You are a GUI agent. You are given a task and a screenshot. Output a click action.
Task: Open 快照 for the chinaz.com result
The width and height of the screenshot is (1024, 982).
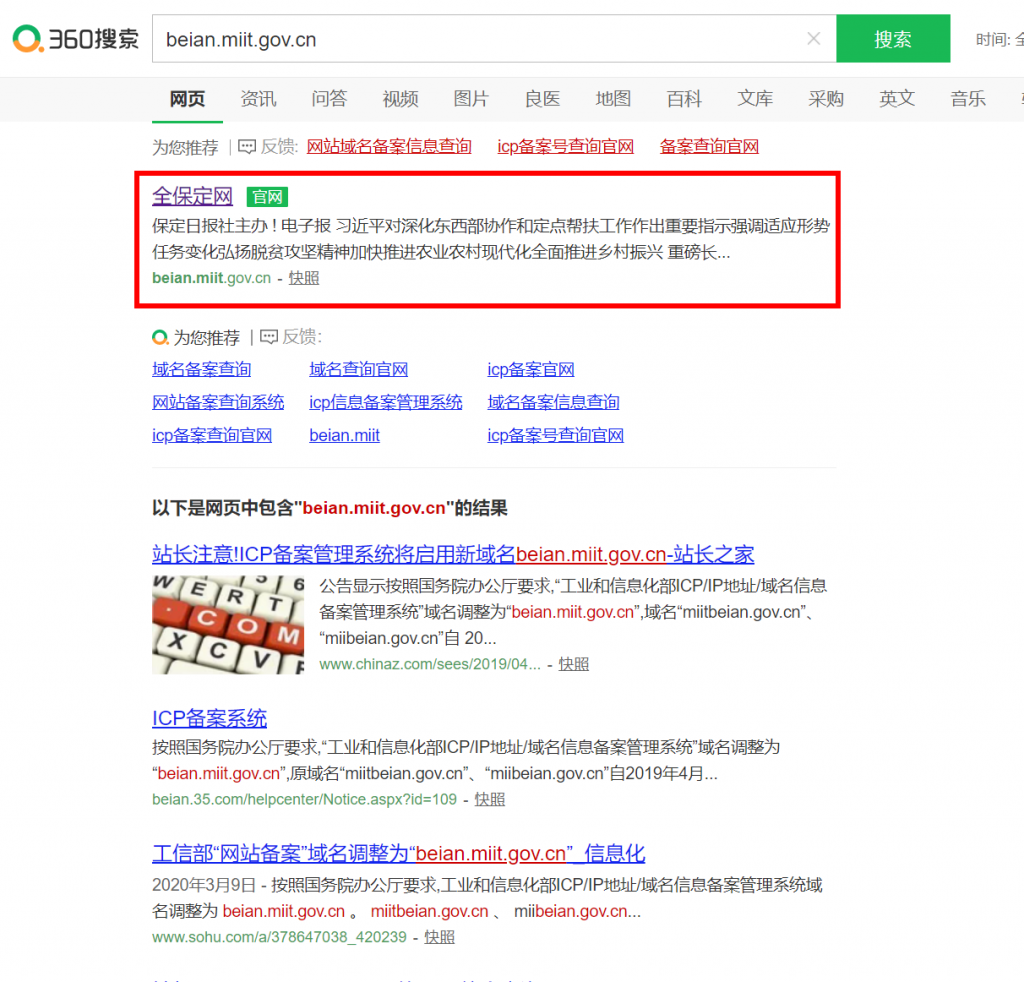573,664
